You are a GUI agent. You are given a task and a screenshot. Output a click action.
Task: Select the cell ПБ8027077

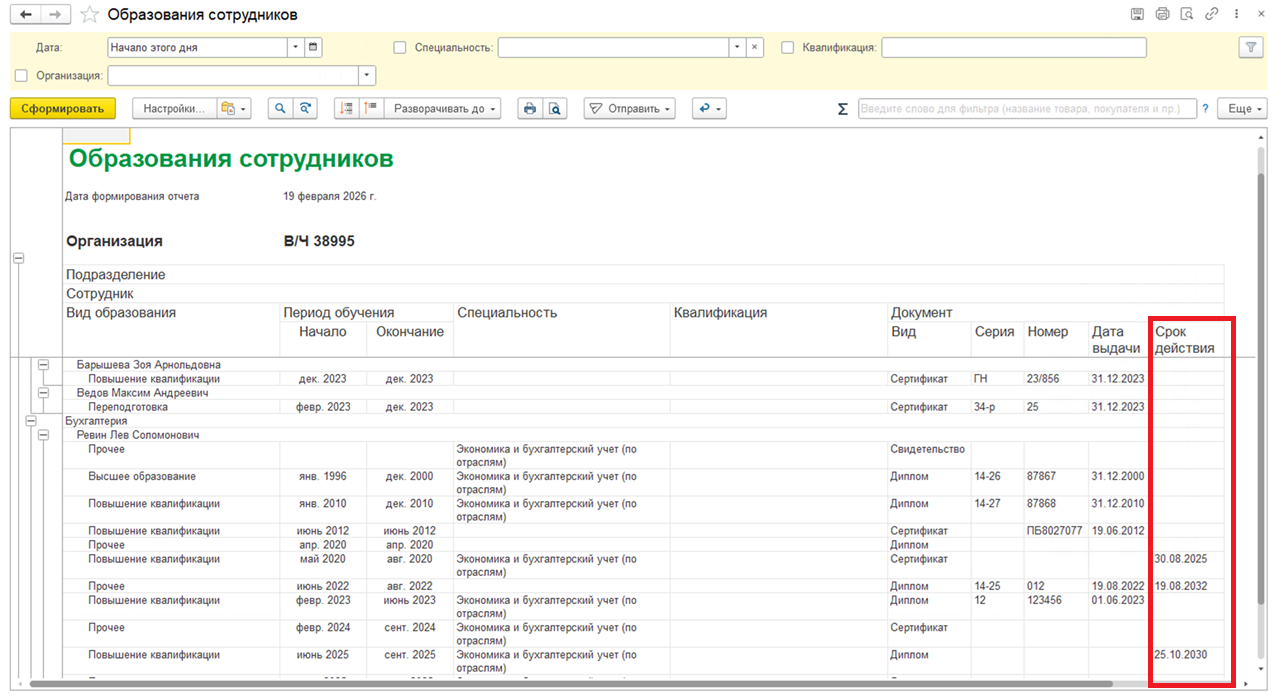[1055, 531]
